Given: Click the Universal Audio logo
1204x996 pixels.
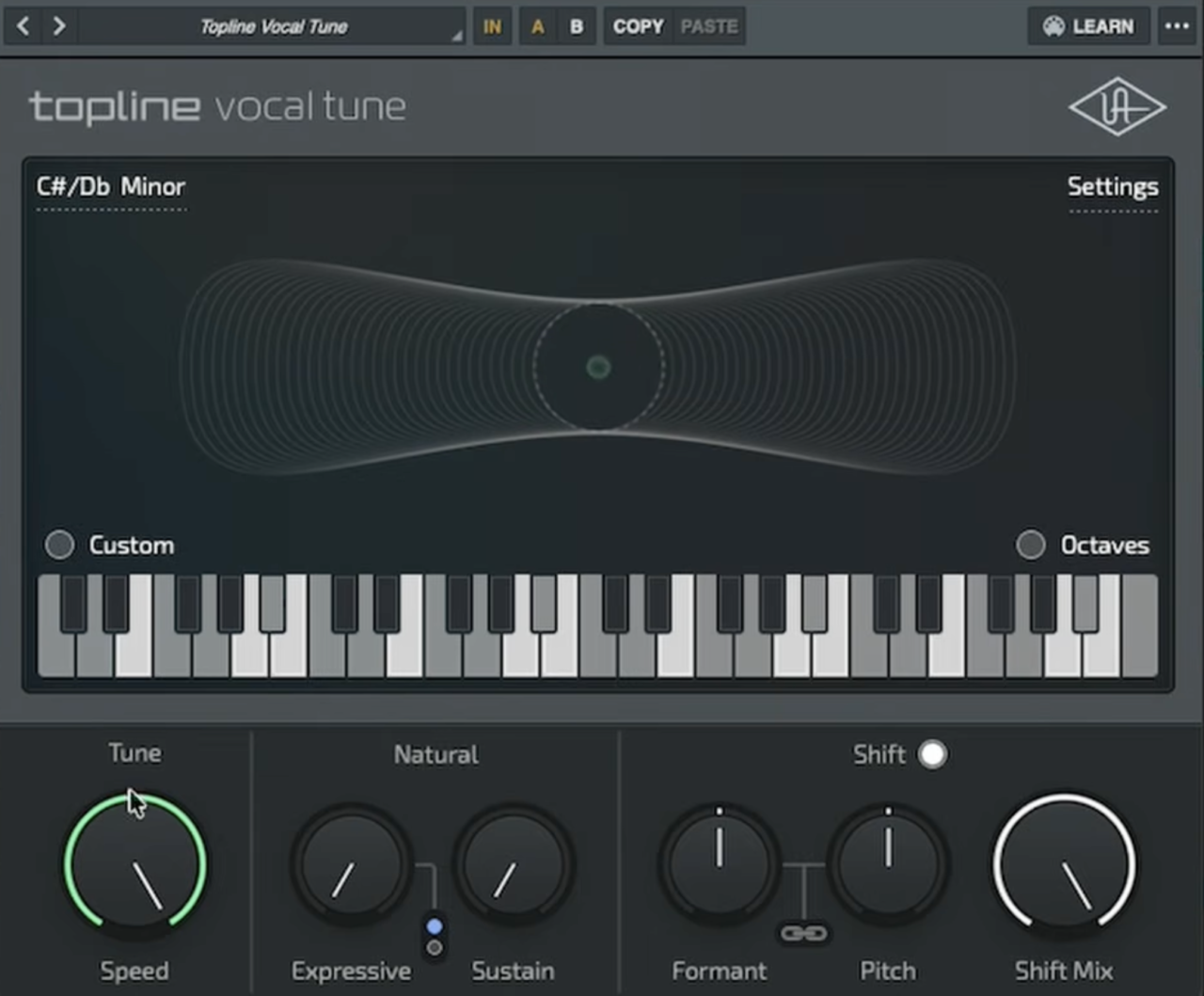Looking at the screenshot, I should point(1117,106).
